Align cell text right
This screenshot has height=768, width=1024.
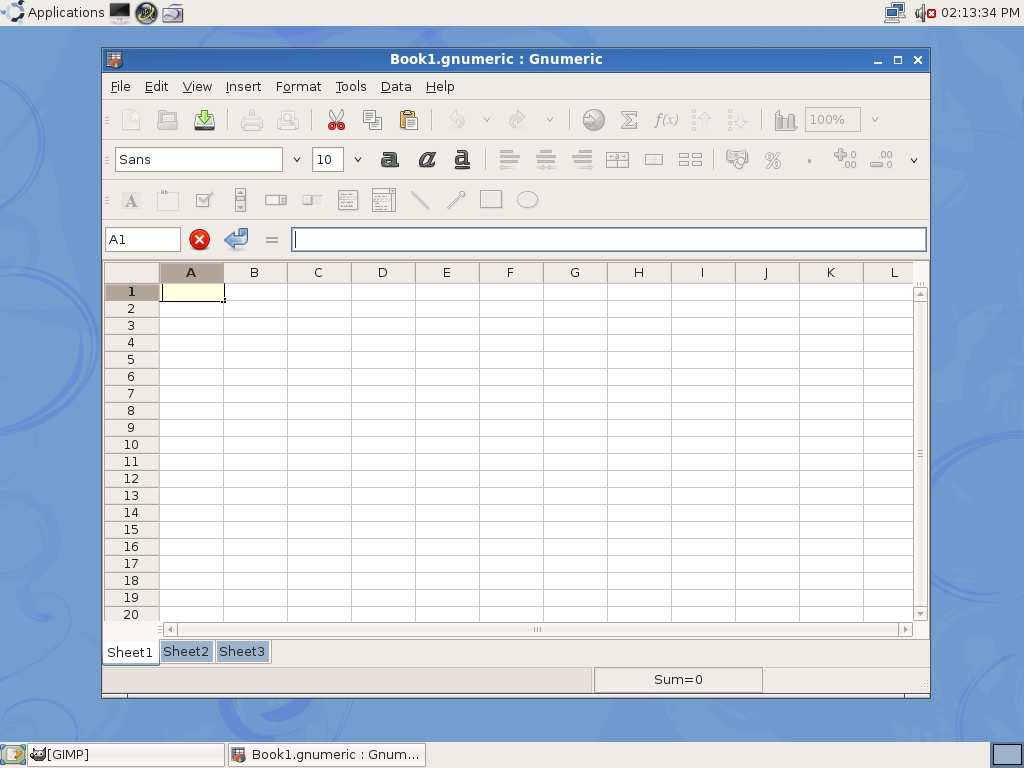point(582,160)
